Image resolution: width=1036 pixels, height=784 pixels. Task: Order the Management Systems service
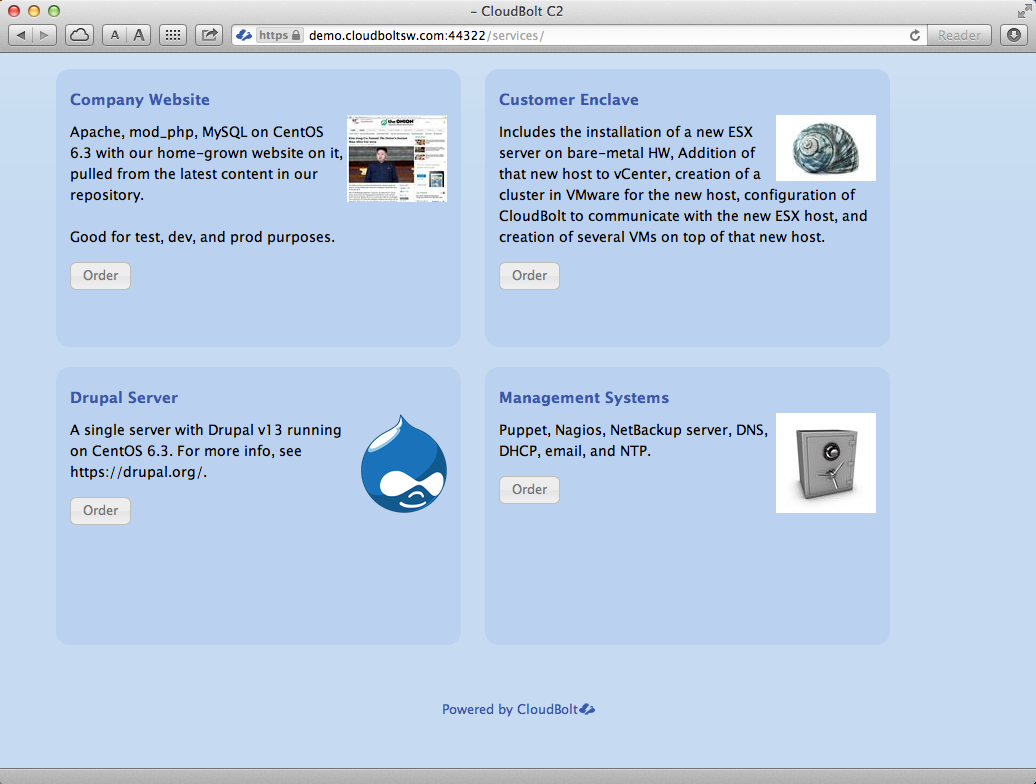tap(529, 489)
